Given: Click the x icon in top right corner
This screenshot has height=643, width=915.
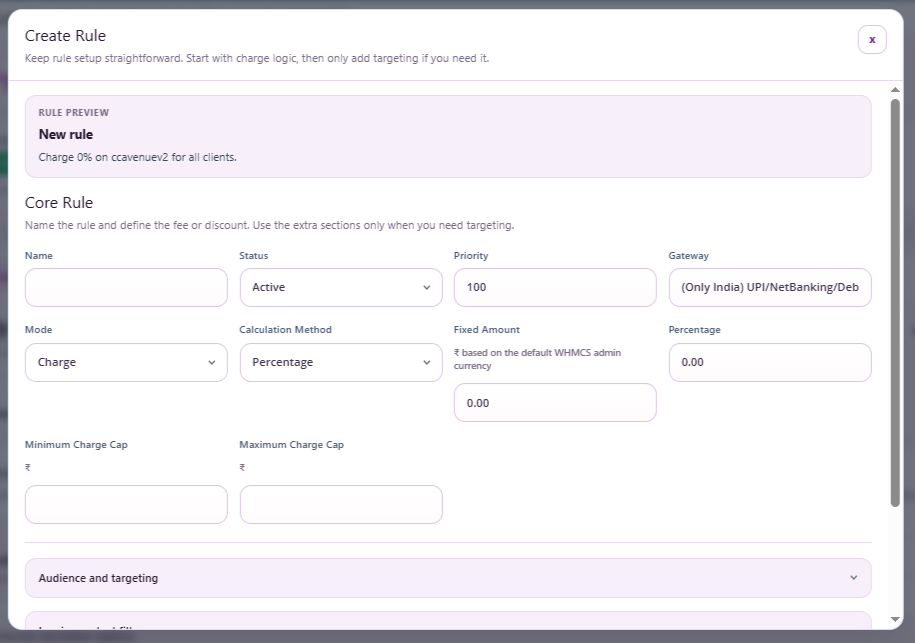Looking at the screenshot, I should [872, 39].
